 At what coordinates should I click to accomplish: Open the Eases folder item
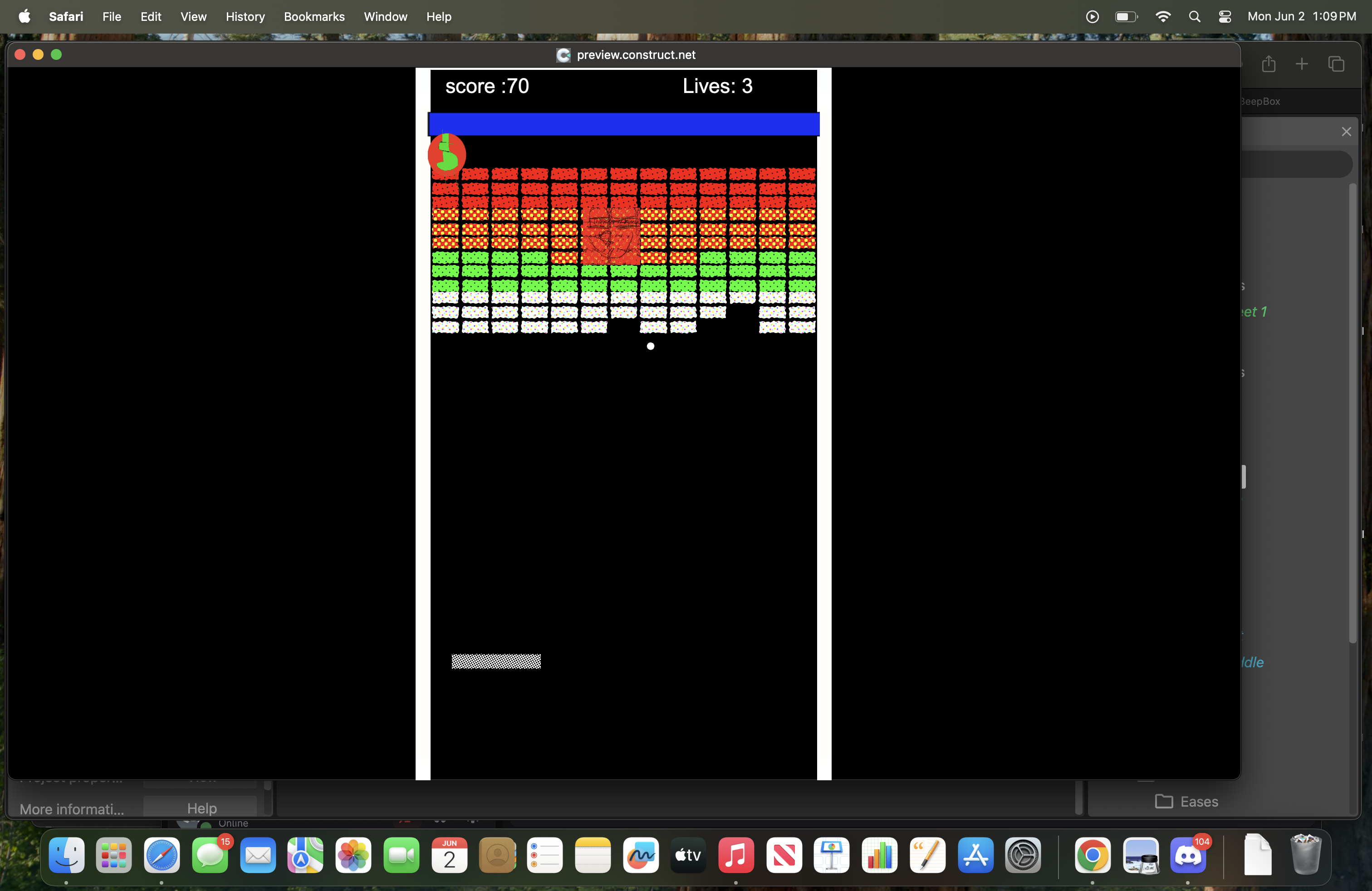pos(1187,801)
